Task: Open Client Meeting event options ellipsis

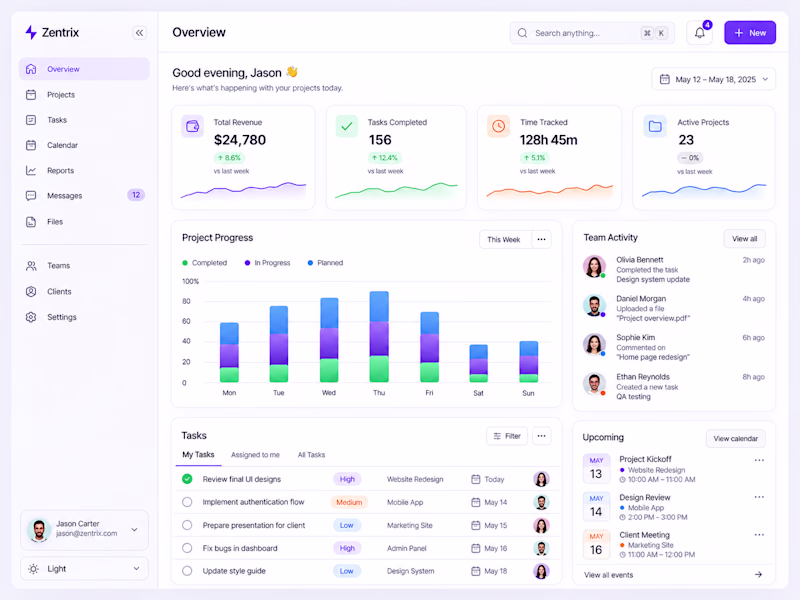Action: pos(759,535)
